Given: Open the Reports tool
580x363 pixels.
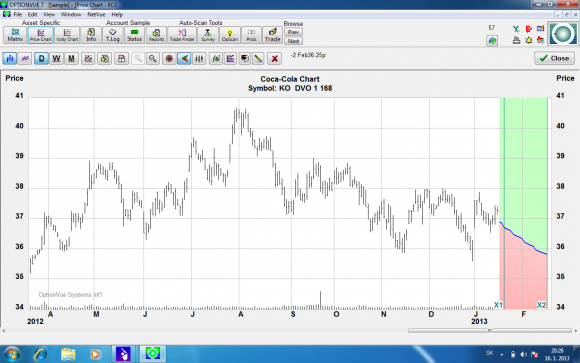Looking at the screenshot, I should click(156, 35).
